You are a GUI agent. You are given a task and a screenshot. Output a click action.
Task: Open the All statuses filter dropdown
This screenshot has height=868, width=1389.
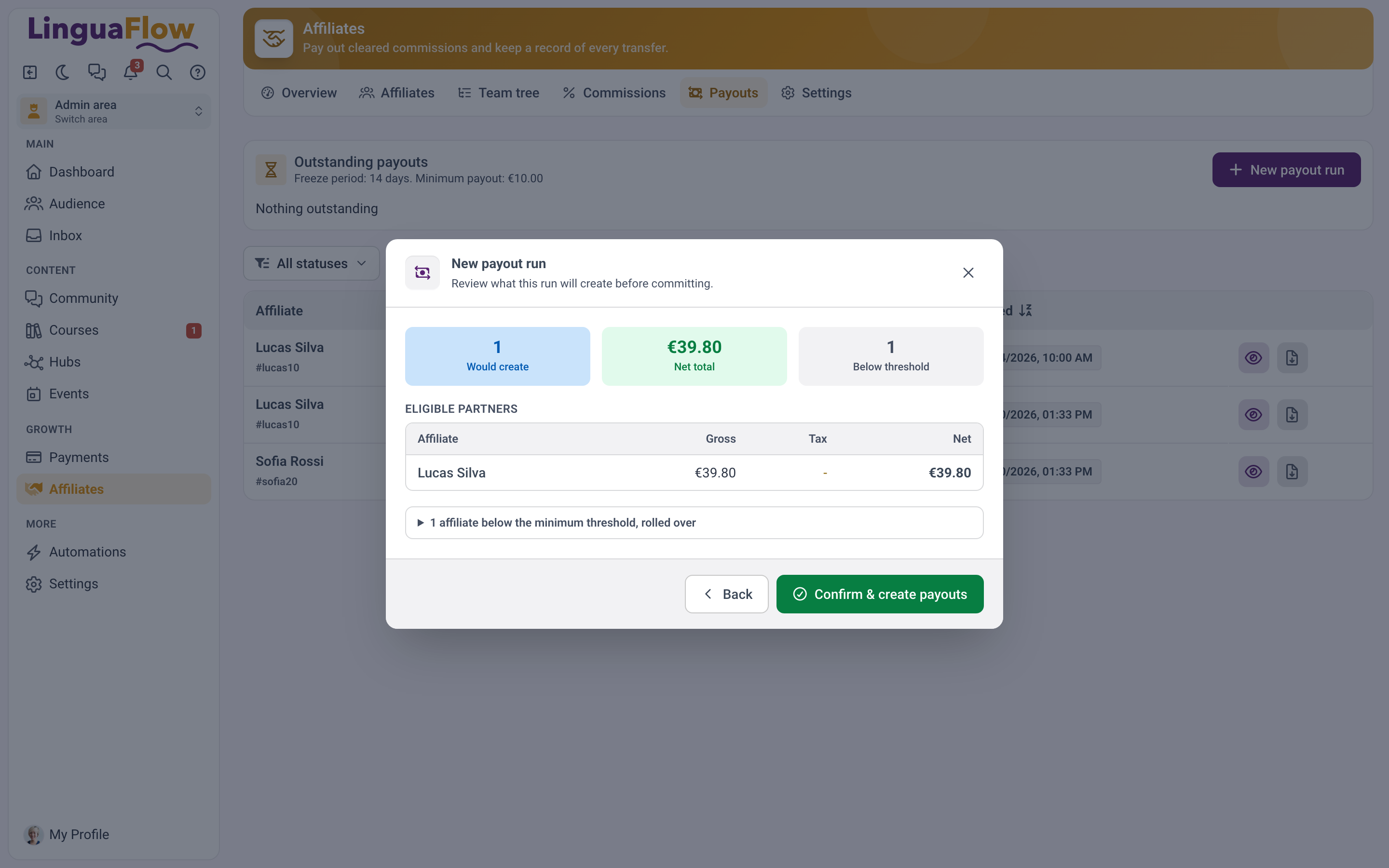[311, 263]
